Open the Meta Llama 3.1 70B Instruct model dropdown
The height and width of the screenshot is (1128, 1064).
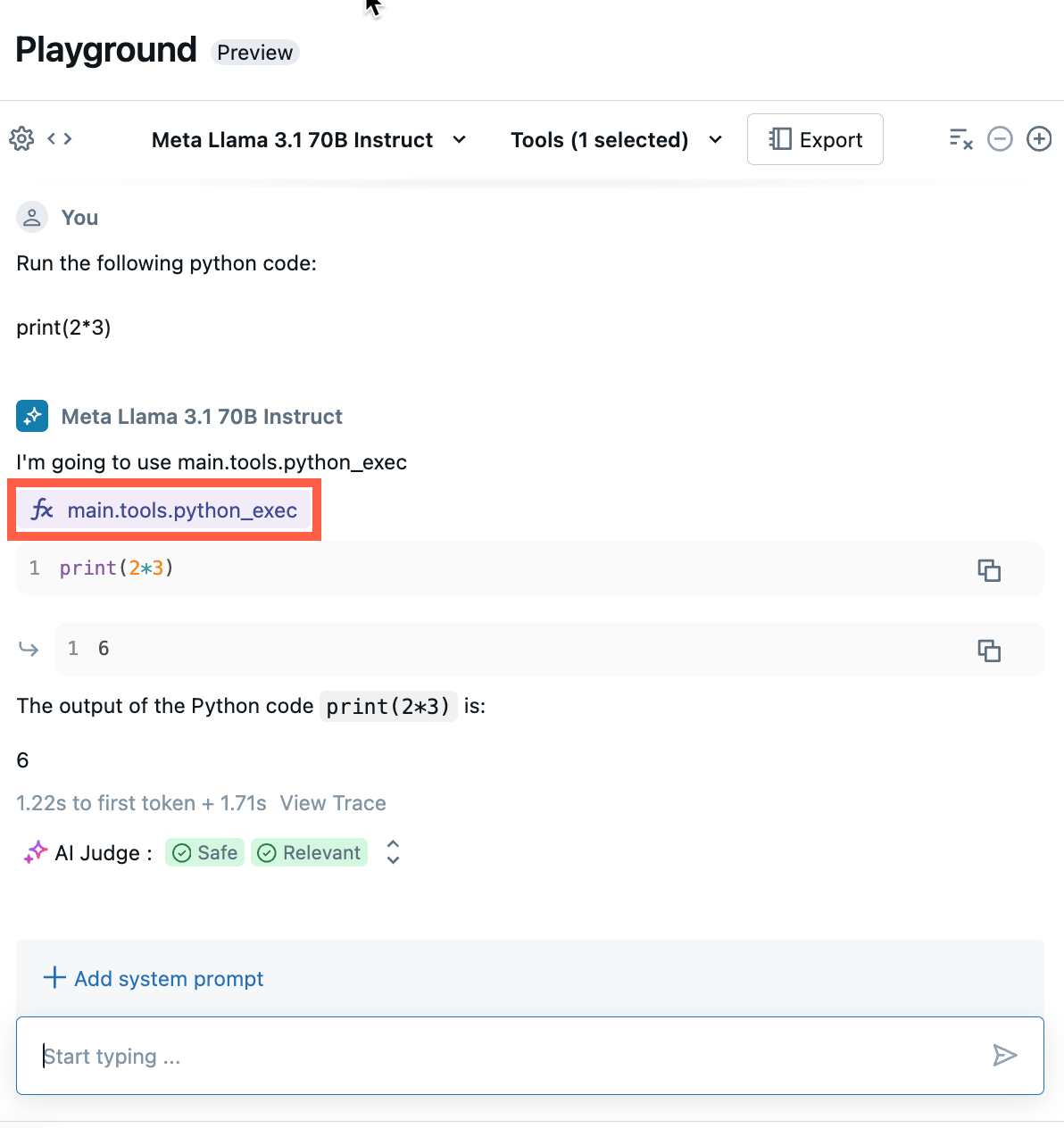[x=309, y=140]
